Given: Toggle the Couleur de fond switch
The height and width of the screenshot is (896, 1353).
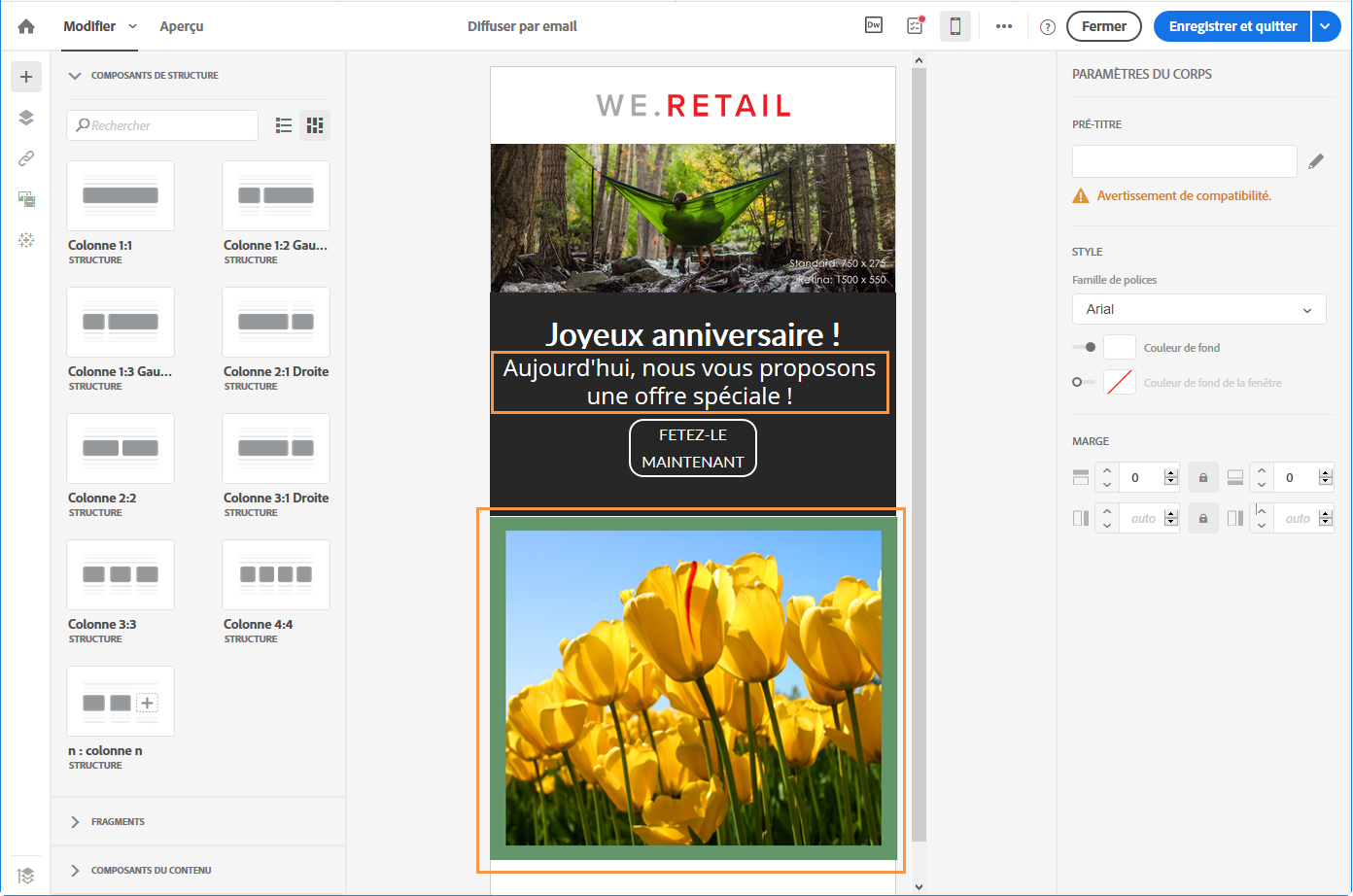Looking at the screenshot, I should (x=1084, y=347).
